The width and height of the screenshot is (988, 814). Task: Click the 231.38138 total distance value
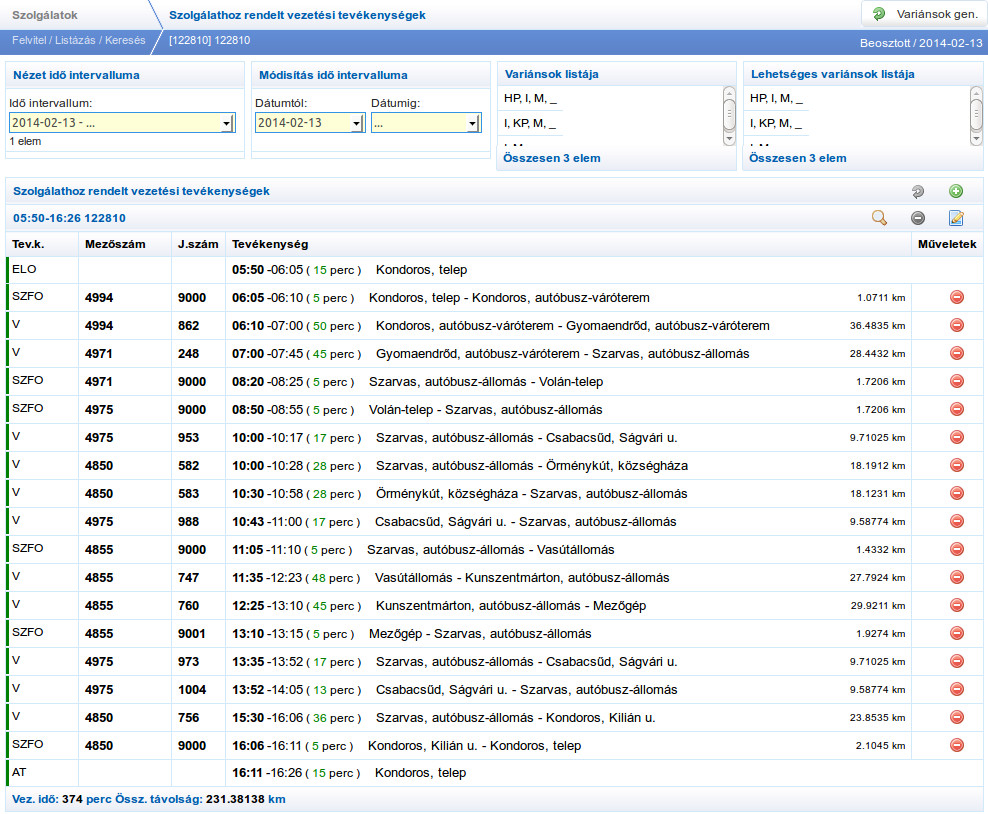236,799
